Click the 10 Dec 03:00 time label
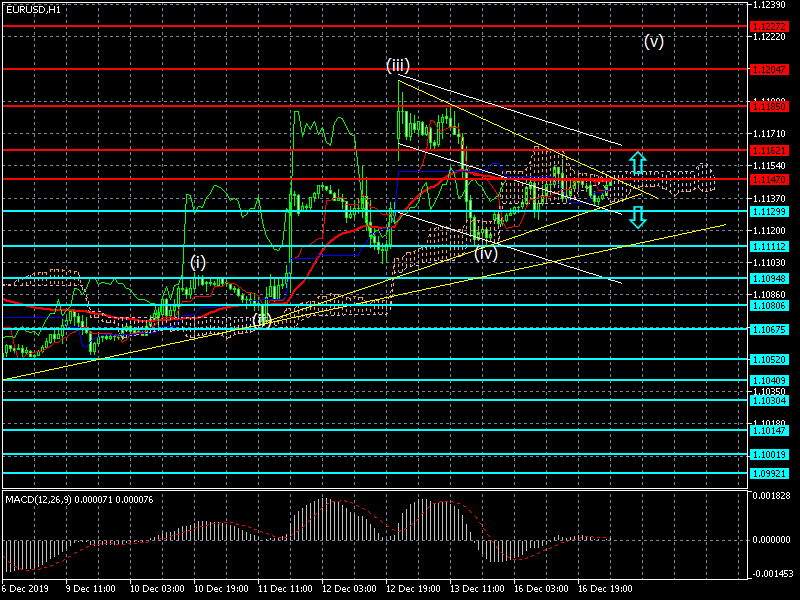 click(x=157, y=588)
